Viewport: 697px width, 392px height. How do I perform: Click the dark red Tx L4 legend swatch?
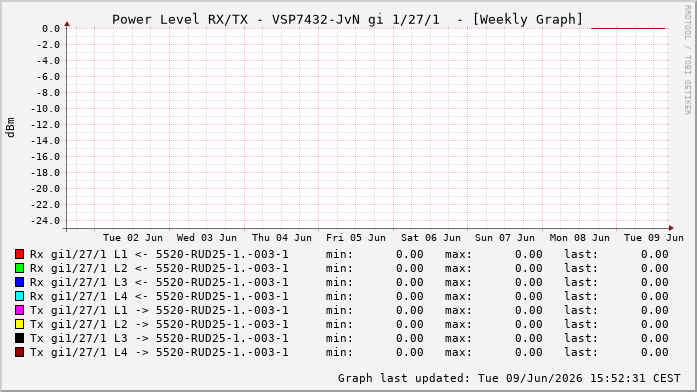[19, 352]
